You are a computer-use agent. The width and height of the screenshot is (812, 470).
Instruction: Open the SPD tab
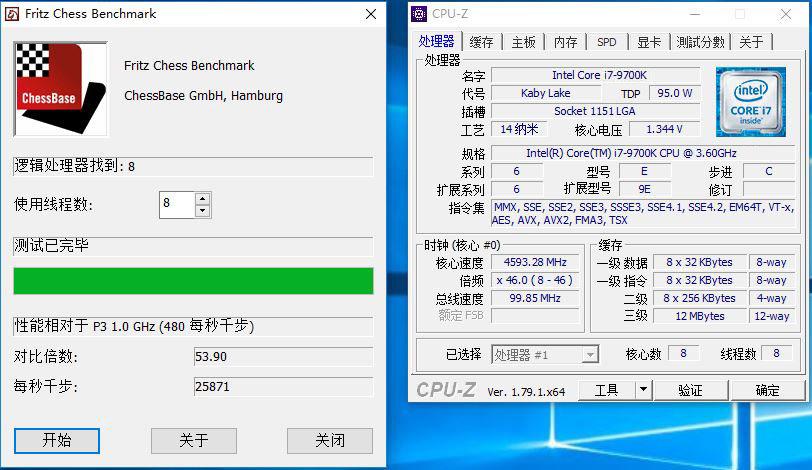point(607,42)
